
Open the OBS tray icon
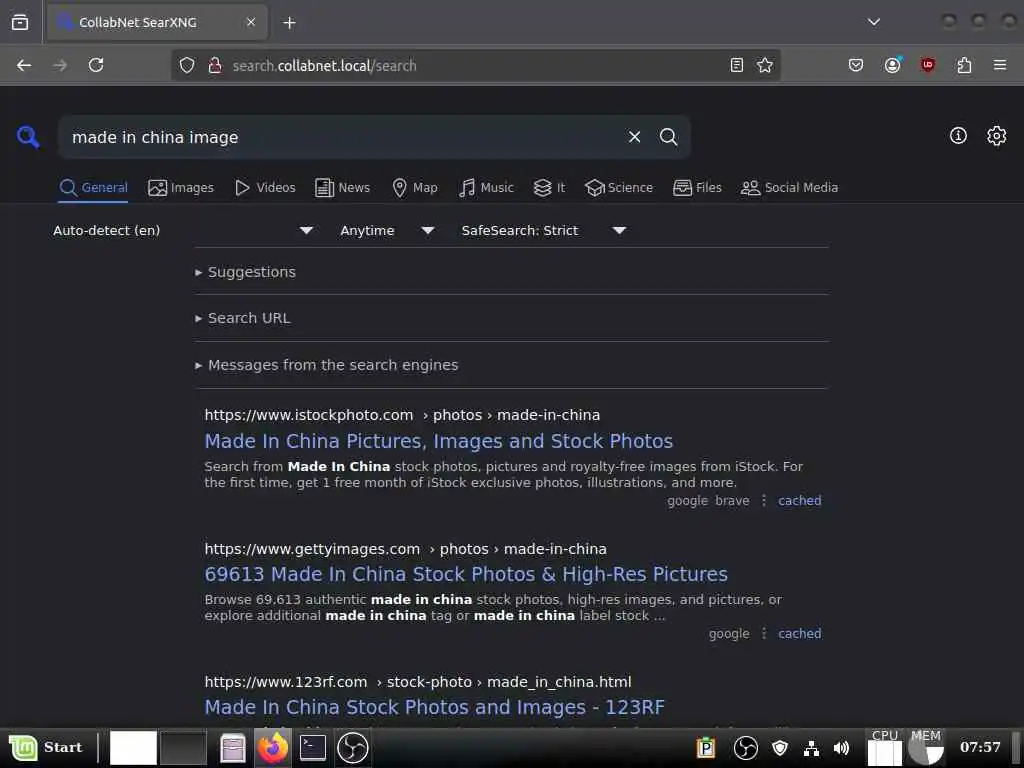[x=745, y=748]
